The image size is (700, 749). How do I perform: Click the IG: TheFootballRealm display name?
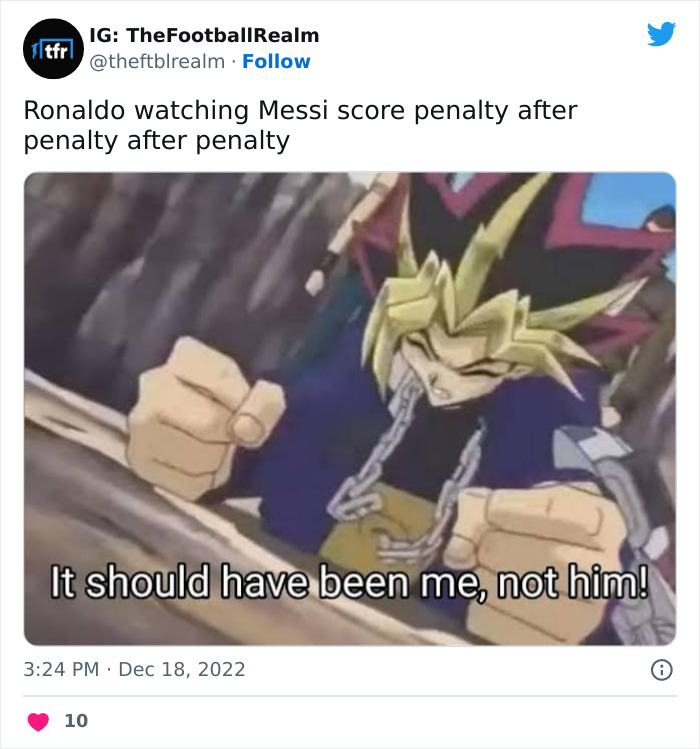(204, 35)
